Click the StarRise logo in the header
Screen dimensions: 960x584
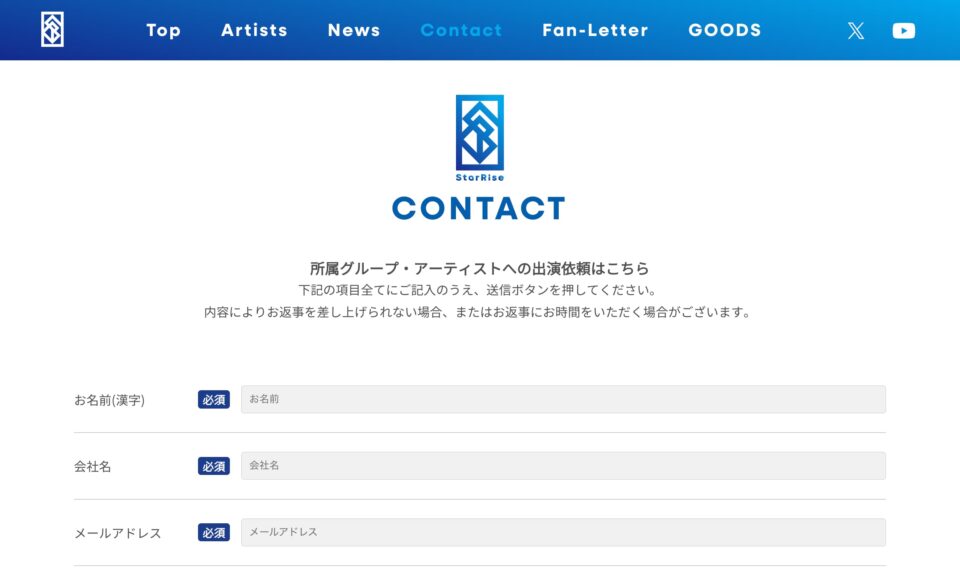point(52,30)
